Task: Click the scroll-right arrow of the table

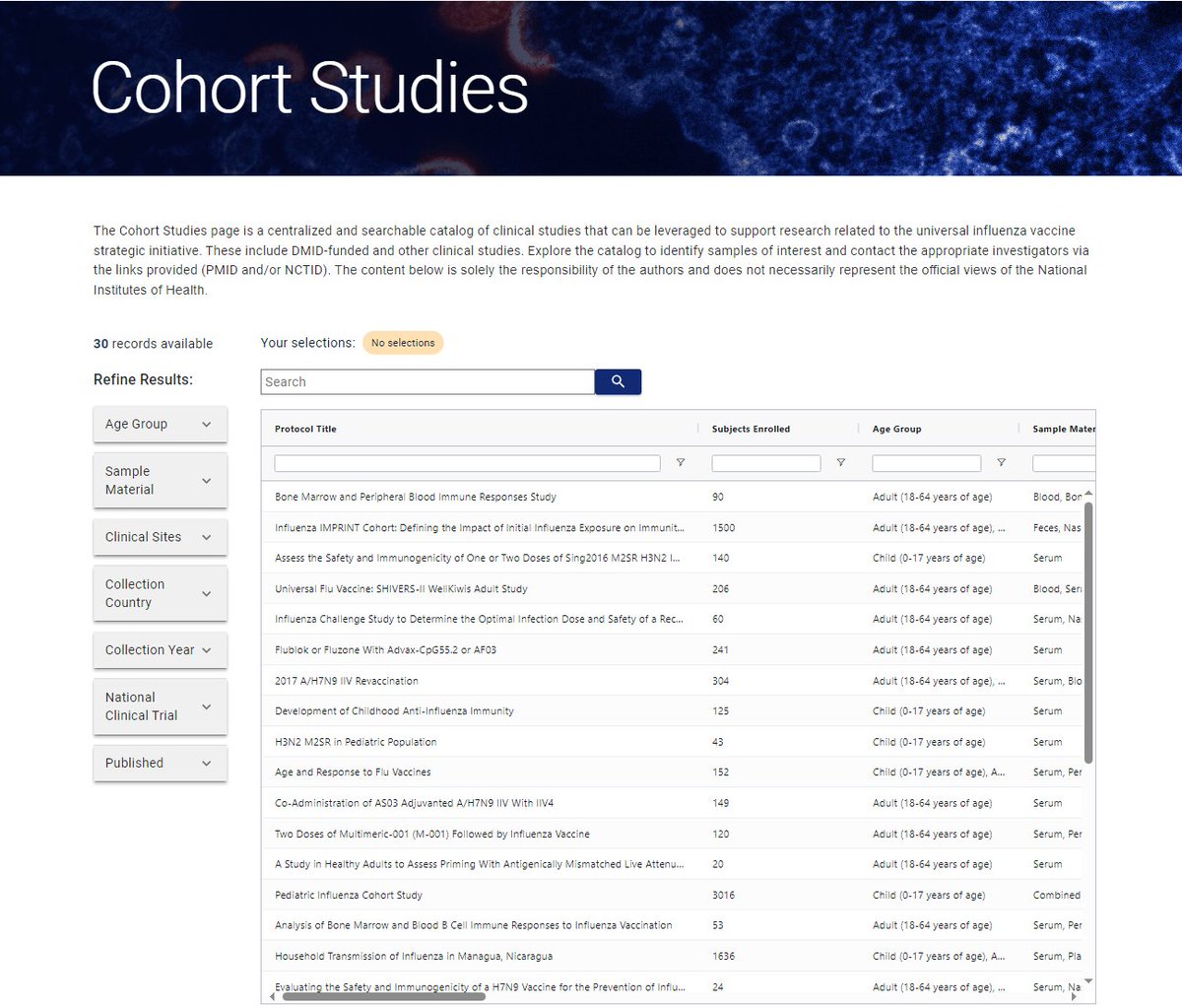Action: [1076, 996]
